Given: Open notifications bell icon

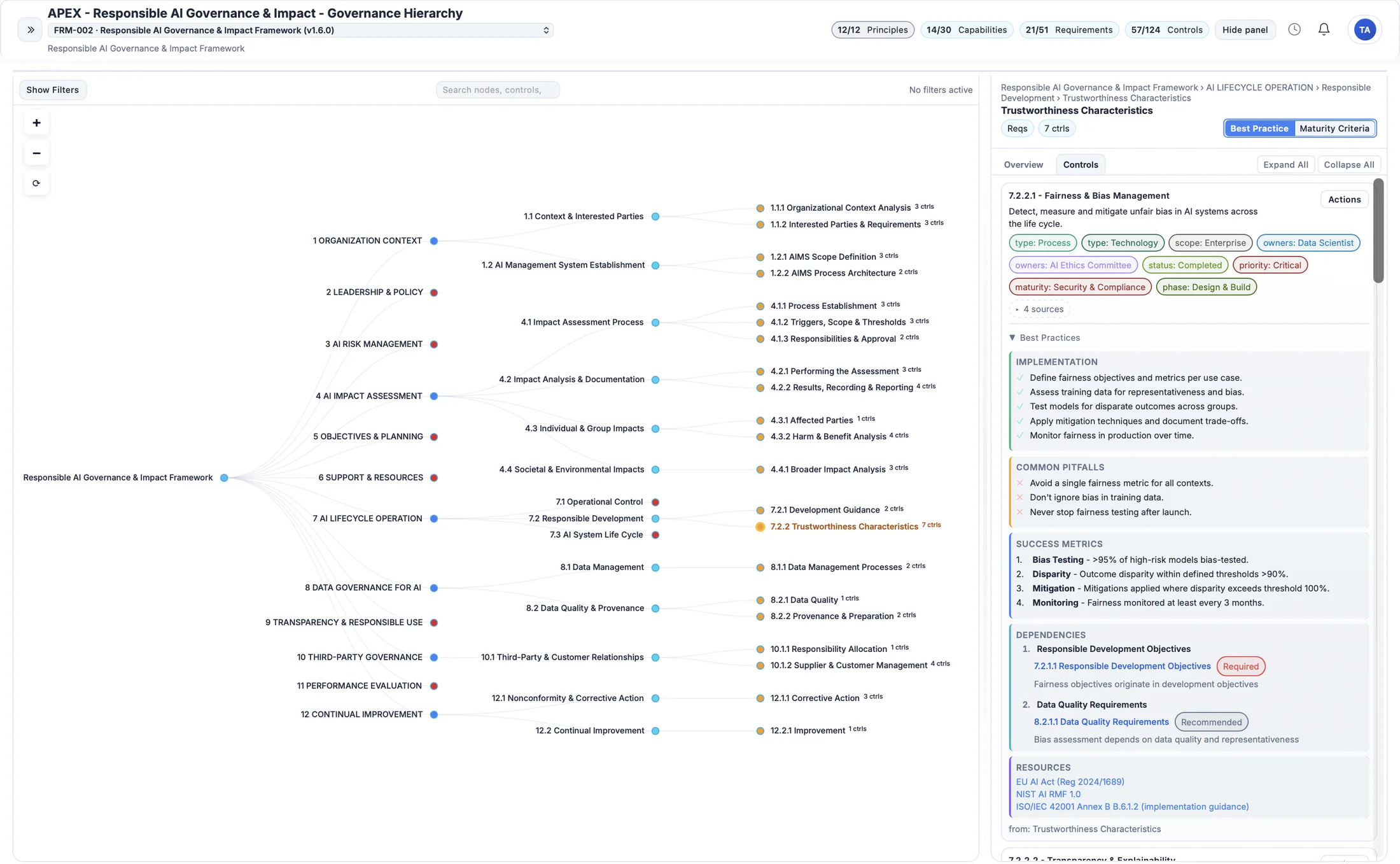Looking at the screenshot, I should (1324, 29).
